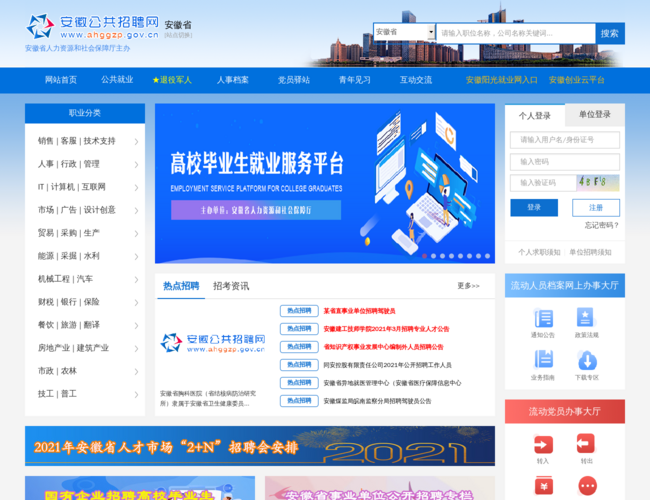Expand the 人事 | 行政 | 管理 category
The height and width of the screenshot is (500, 650).
pyautogui.click(x=85, y=164)
